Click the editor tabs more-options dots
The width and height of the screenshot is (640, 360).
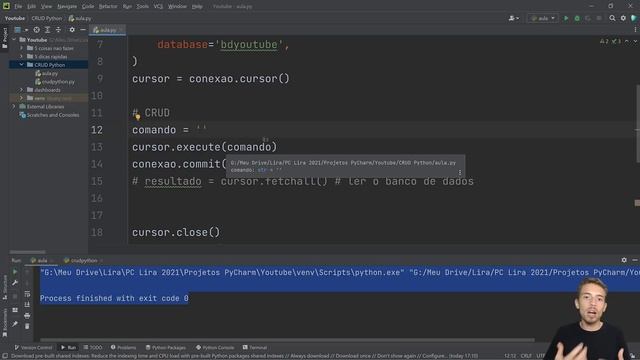tap(635, 29)
